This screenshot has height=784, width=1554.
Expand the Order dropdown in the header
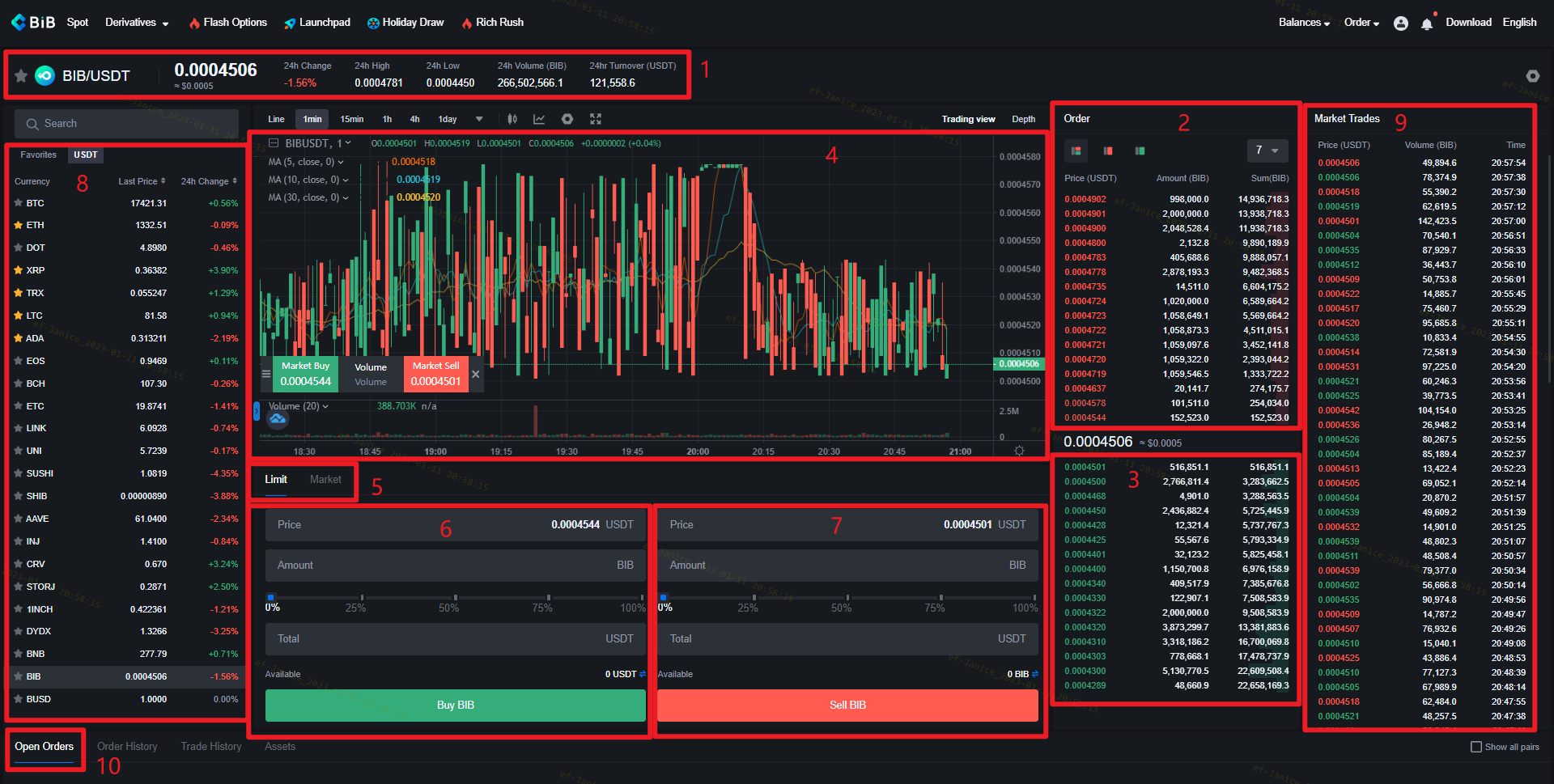click(1361, 23)
